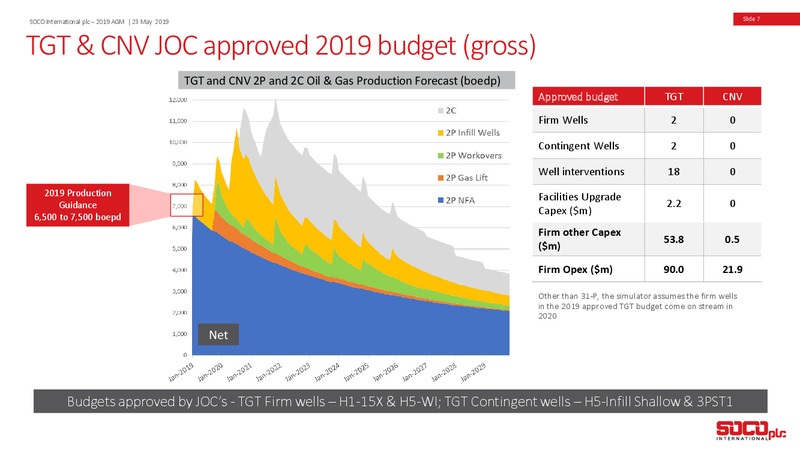Image resolution: width=800 pixels, height=450 pixels.
Task: Click the CNV value '0.5' for Firm other Capex
Action: click(732, 239)
